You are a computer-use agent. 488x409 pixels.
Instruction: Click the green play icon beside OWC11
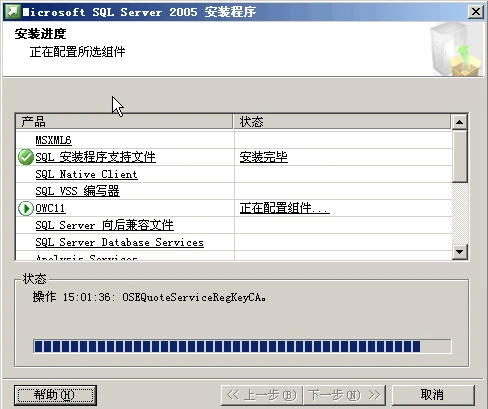point(26,209)
